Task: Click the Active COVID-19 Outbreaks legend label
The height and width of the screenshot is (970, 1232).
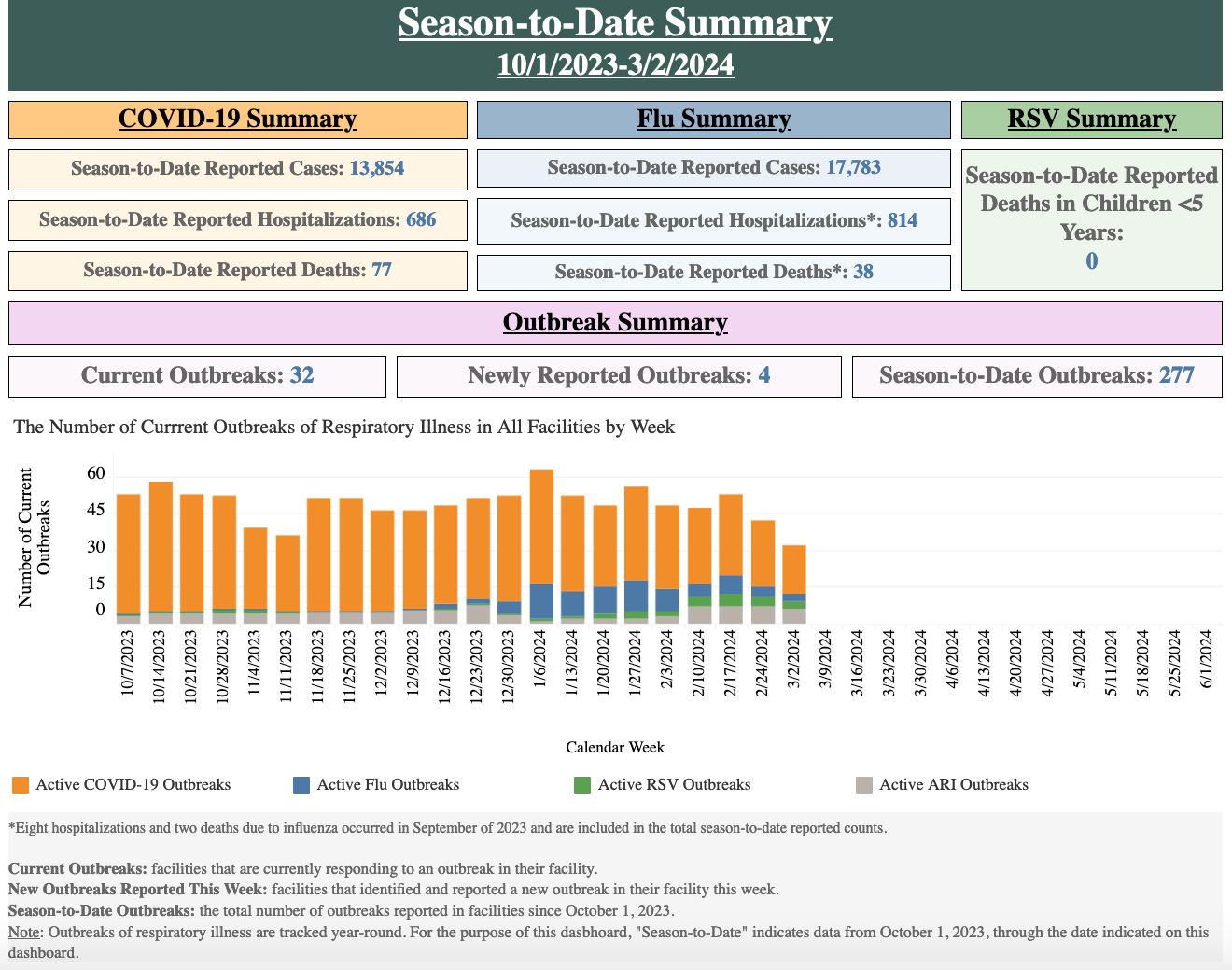Action: pyautogui.click(x=133, y=785)
